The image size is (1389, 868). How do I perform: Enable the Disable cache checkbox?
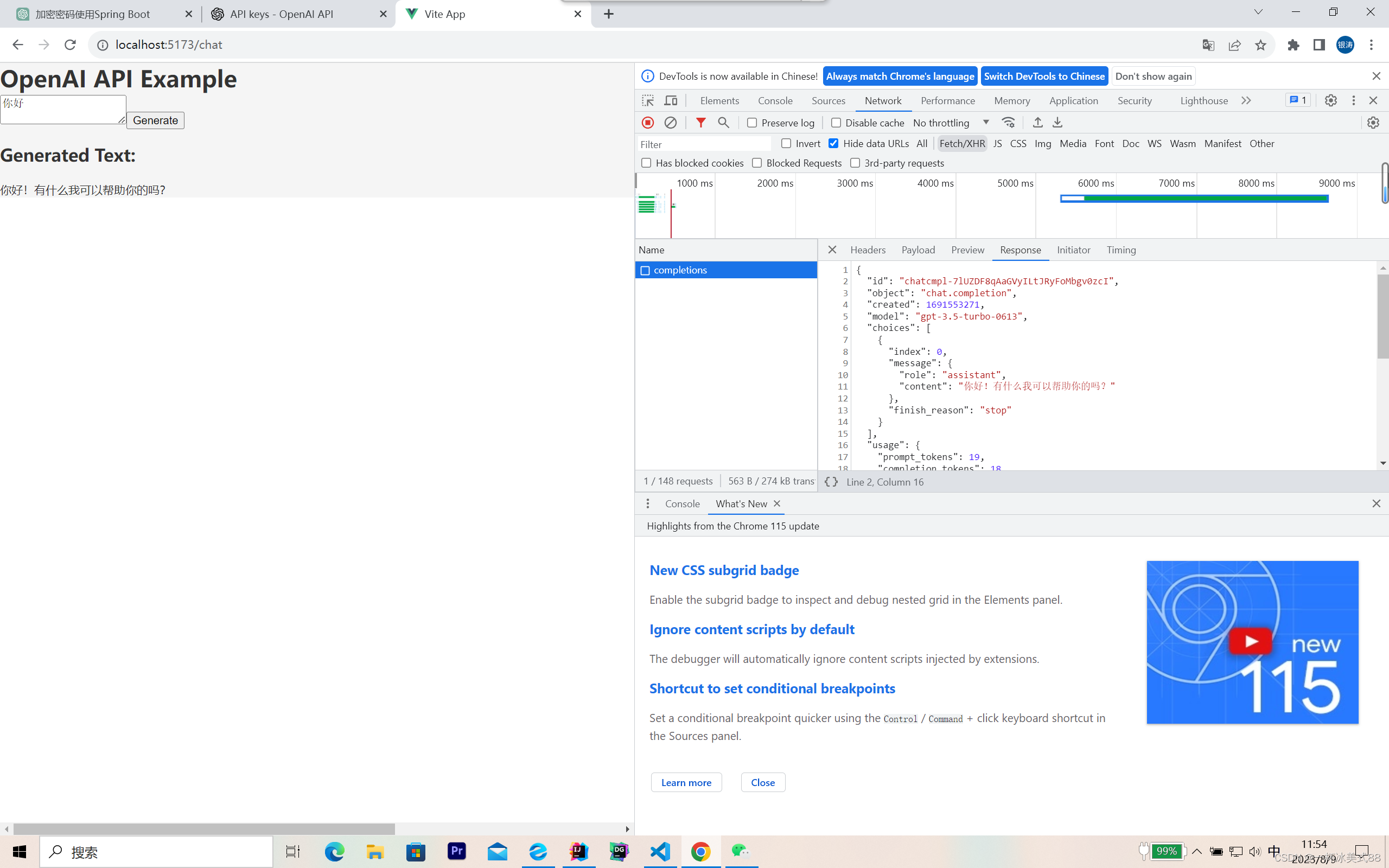836,123
